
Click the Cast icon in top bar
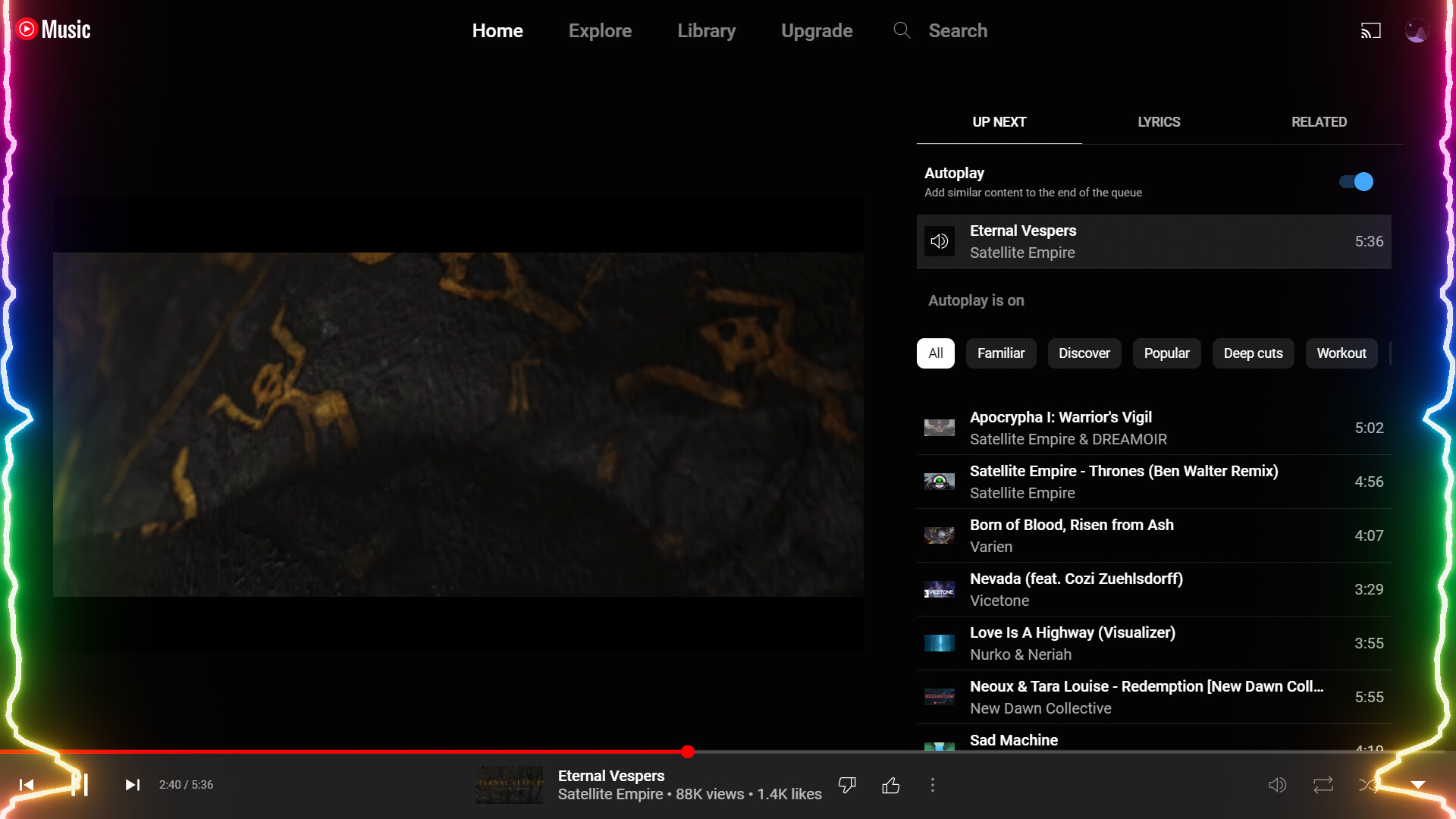1372,30
